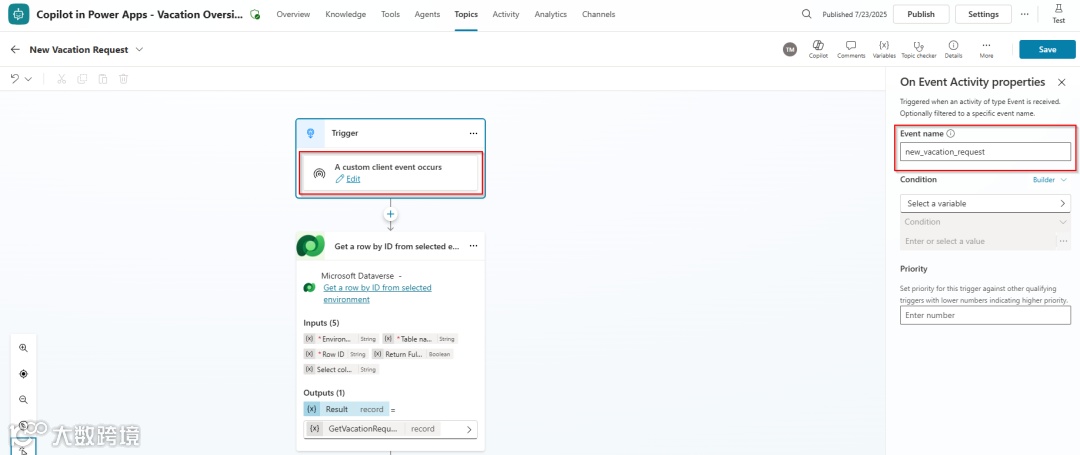Open the Dataverse node options ellipsis
The width and height of the screenshot is (1080, 455).
click(x=473, y=246)
